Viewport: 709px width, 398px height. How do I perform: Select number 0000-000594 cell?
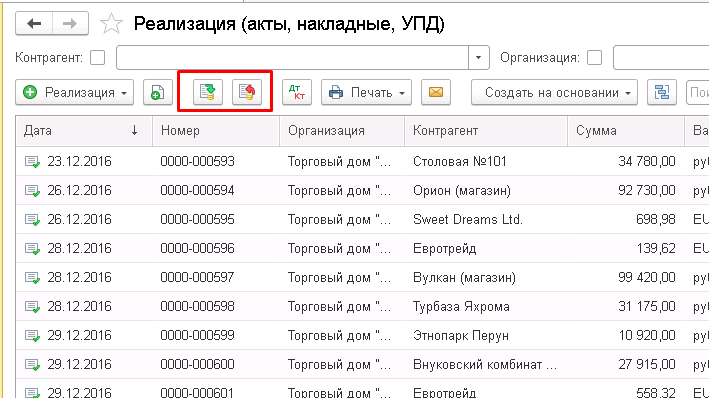198,190
